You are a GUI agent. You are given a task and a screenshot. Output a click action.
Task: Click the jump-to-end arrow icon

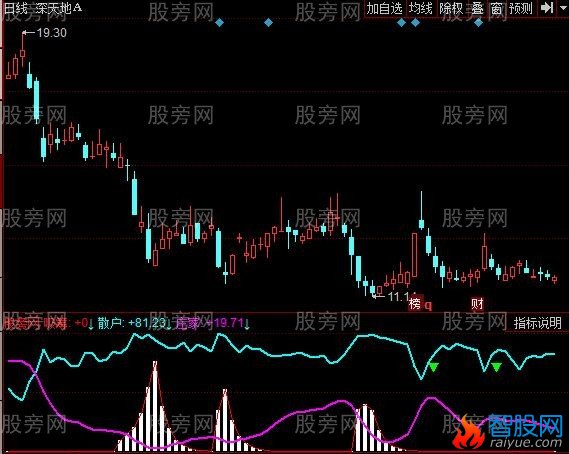click(547, 8)
